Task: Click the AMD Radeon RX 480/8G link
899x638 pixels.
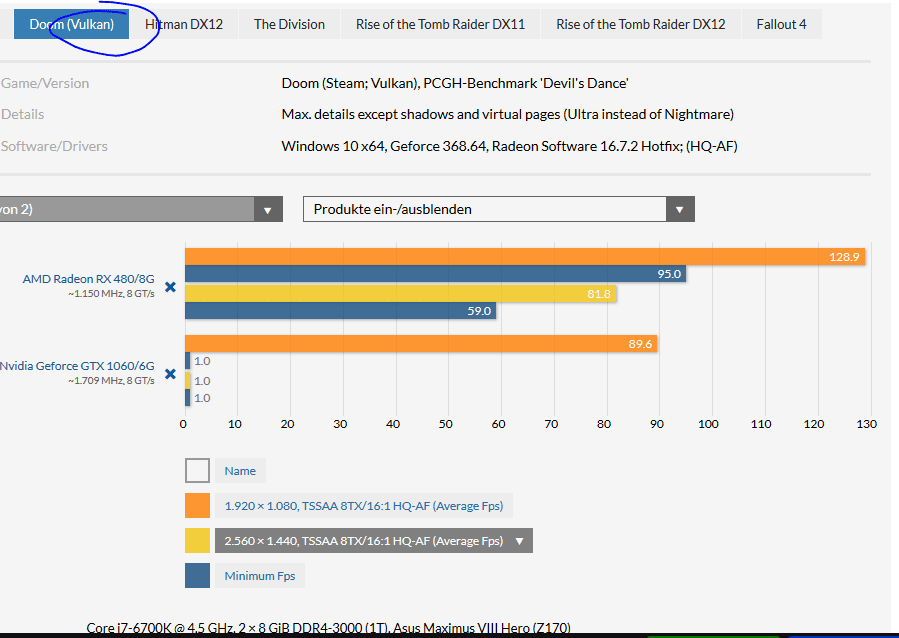Action: point(88,279)
